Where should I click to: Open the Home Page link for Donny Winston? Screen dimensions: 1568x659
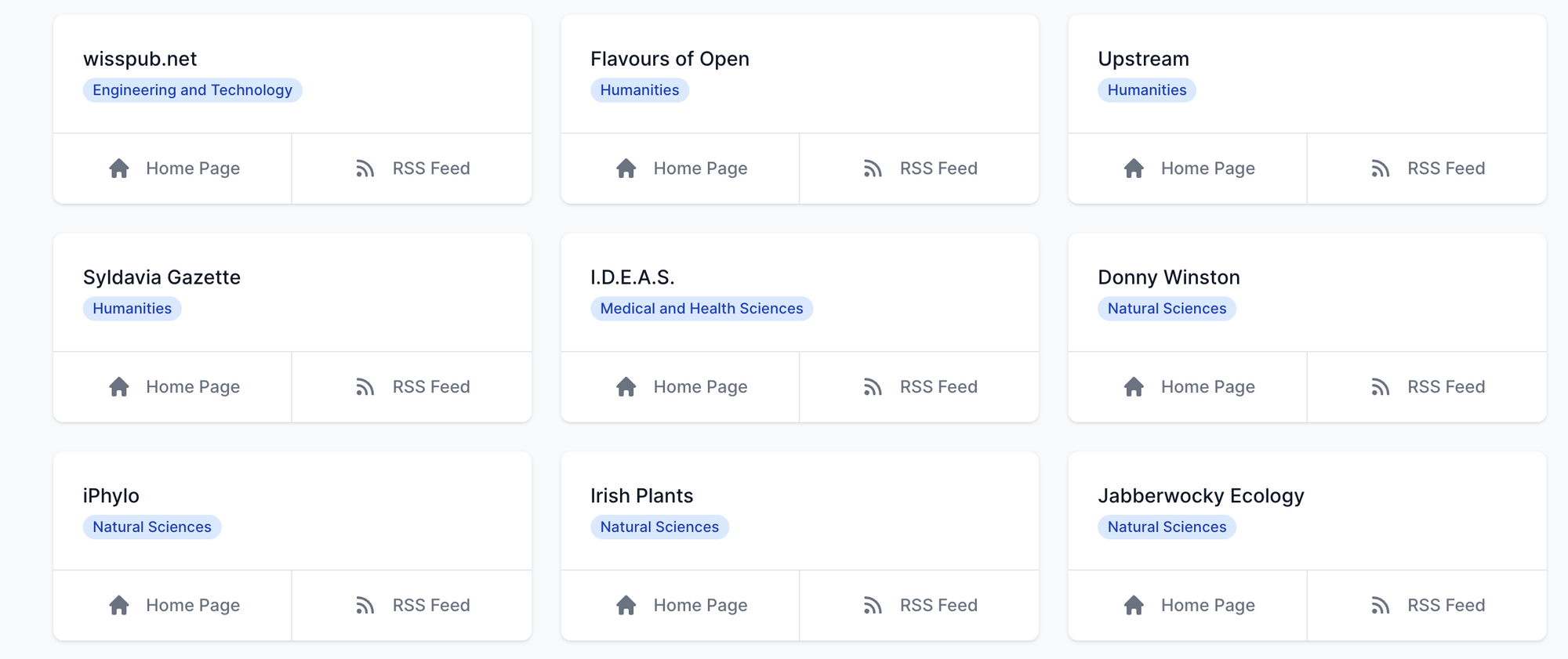click(1207, 387)
